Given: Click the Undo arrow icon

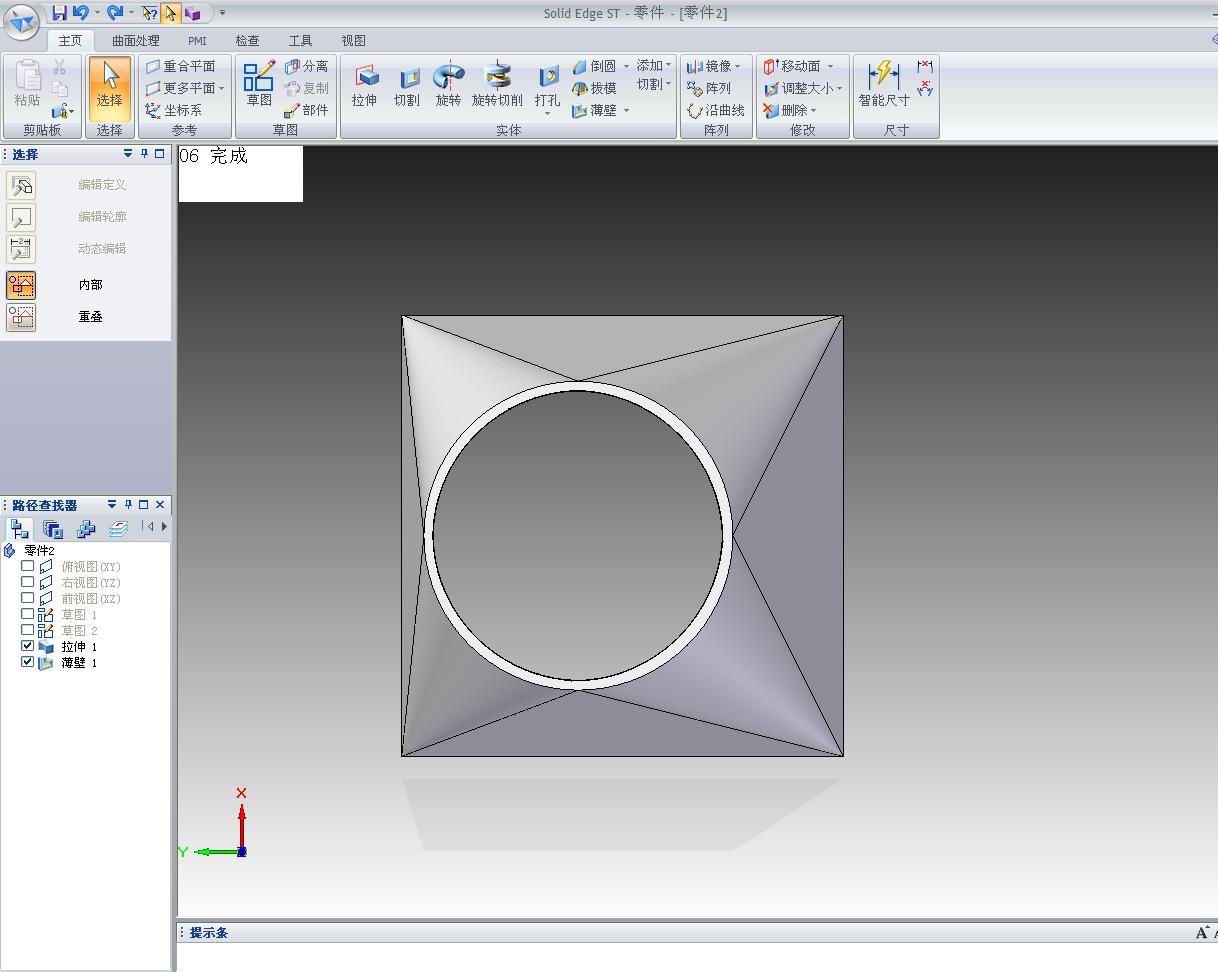Looking at the screenshot, I should click(80, 13).
